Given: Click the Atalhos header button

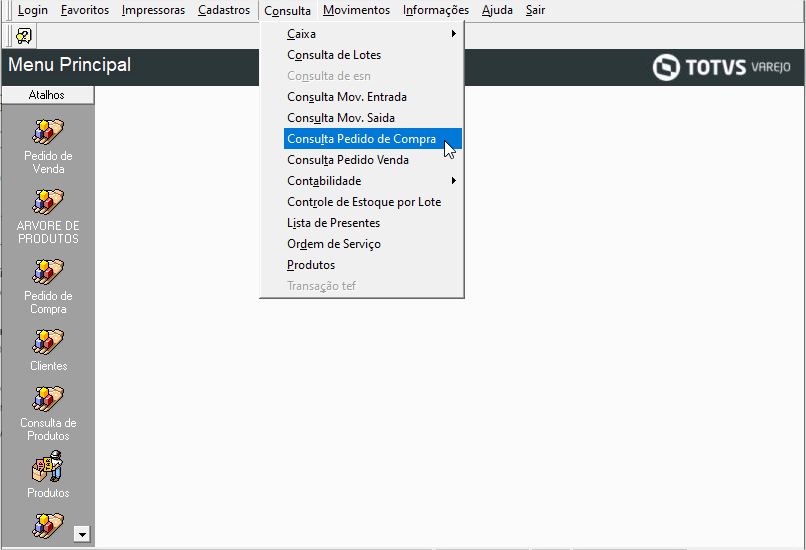Looking at the screenshot, I should pos(48,95).
